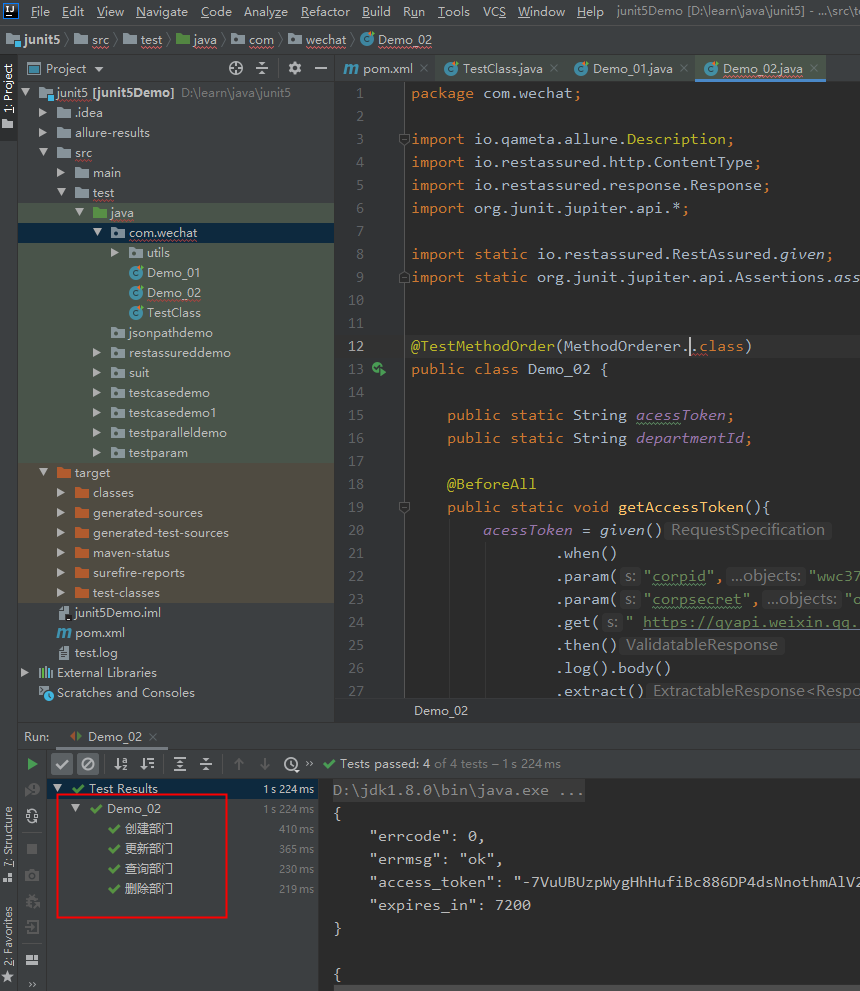Click the stop square icon in the Run sidebar
Image resolution: width=860 pixels, height=991 pixels.
[x=32, y=849]
